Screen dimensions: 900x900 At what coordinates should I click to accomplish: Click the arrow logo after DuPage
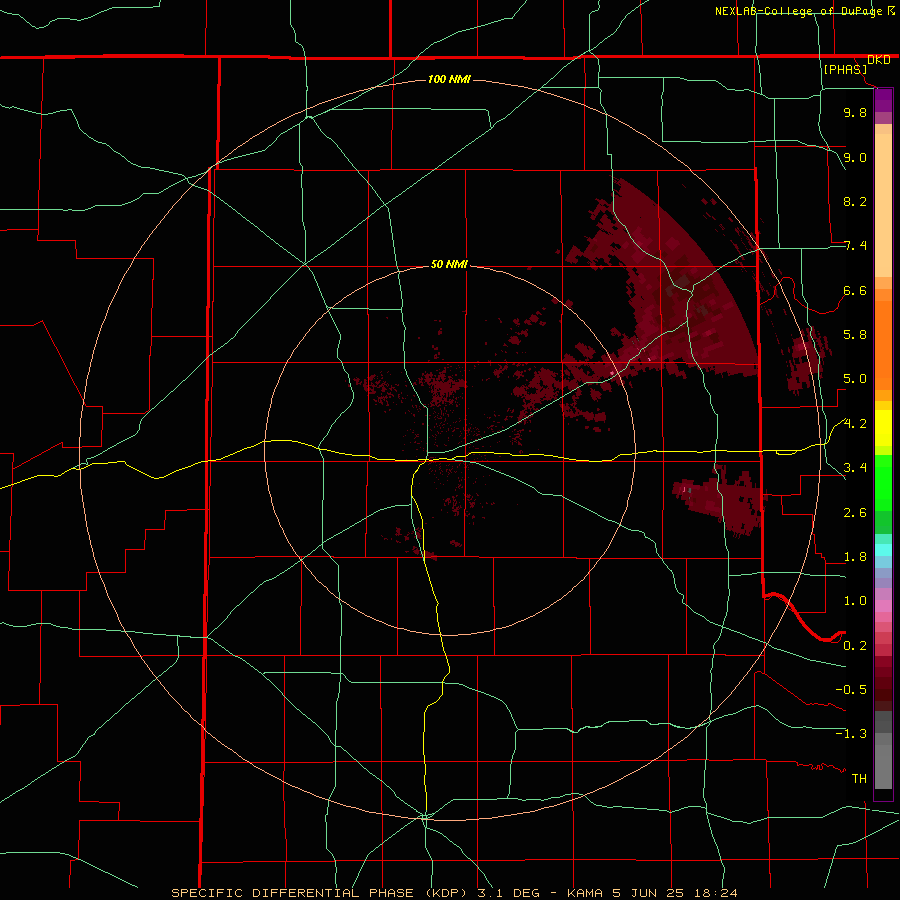pos(891,10)
